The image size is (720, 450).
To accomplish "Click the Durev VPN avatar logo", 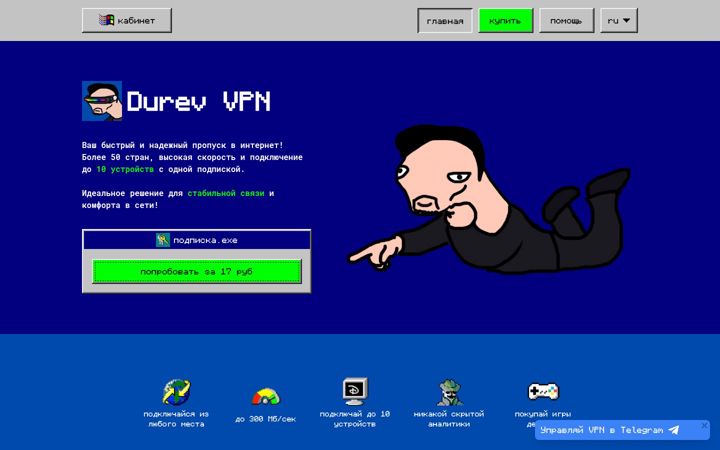I will 102,101.
